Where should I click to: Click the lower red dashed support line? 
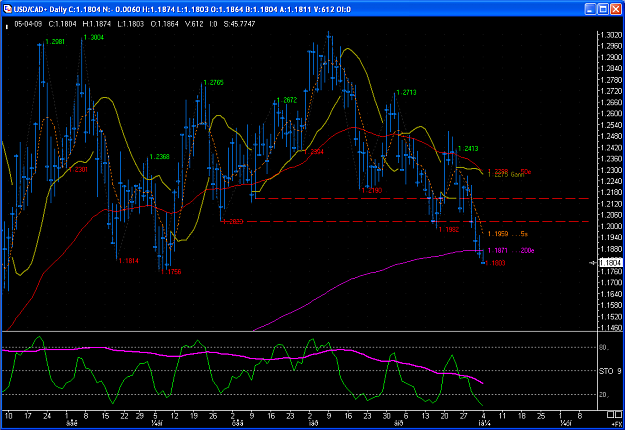pyautogui.click(x=405, y=222)
